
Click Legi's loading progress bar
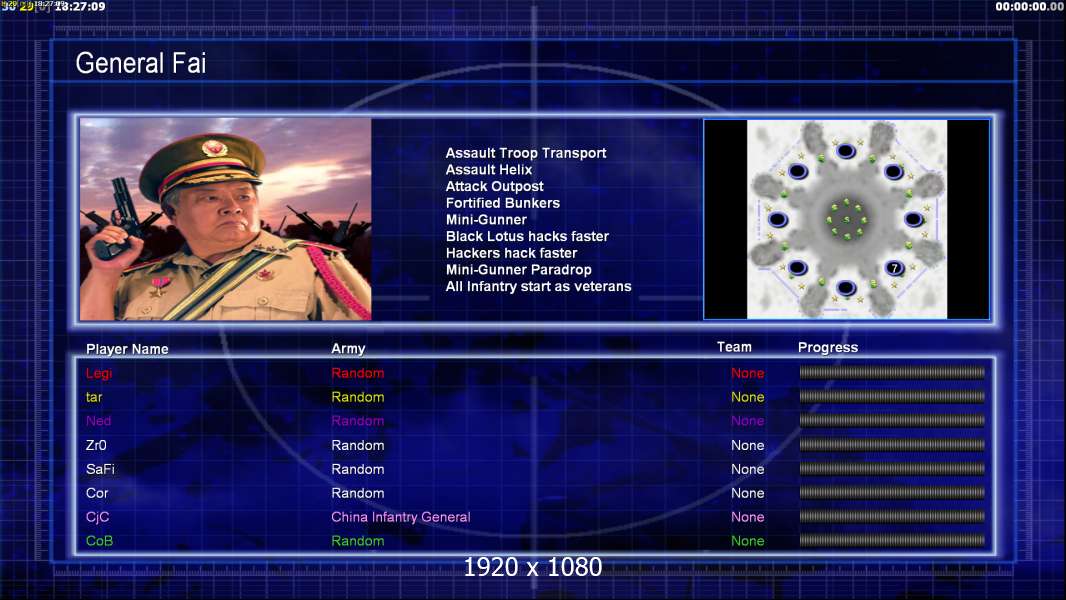click(x=892, y=372)
